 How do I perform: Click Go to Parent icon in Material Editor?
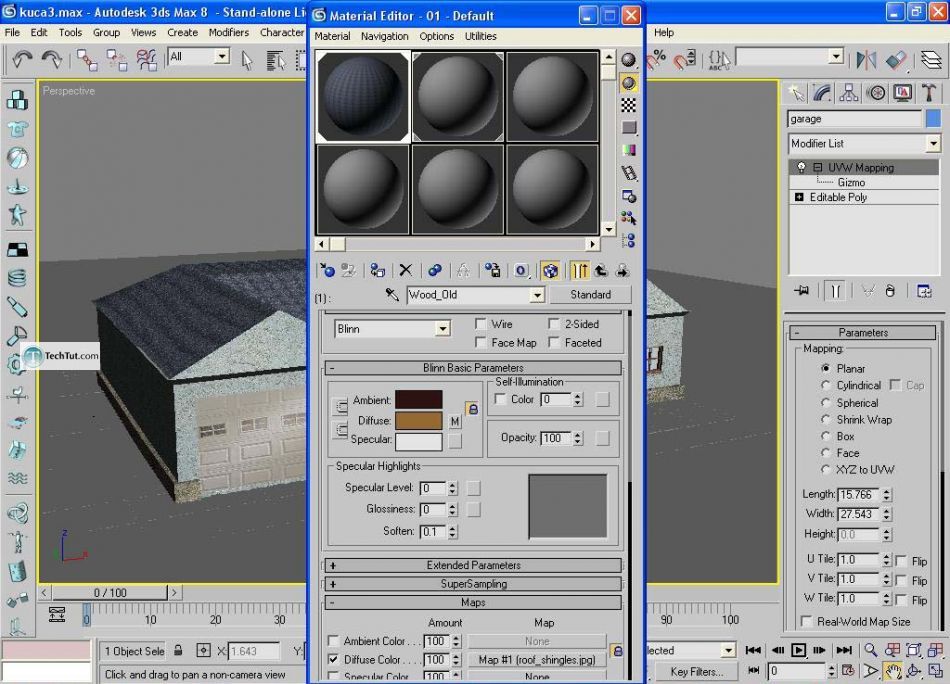601,270
